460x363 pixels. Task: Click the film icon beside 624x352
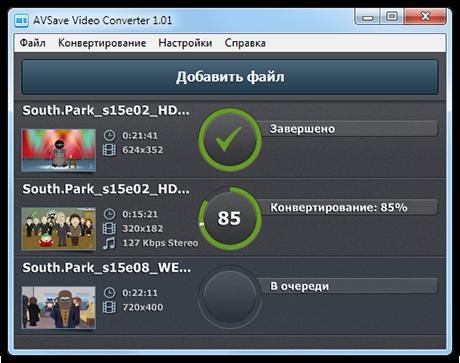tap(109, 150)
